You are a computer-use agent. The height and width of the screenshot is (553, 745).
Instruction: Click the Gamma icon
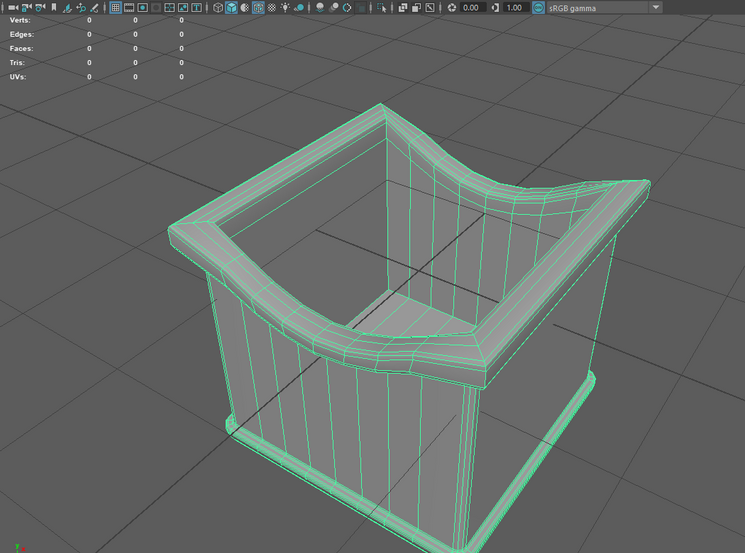495,8
